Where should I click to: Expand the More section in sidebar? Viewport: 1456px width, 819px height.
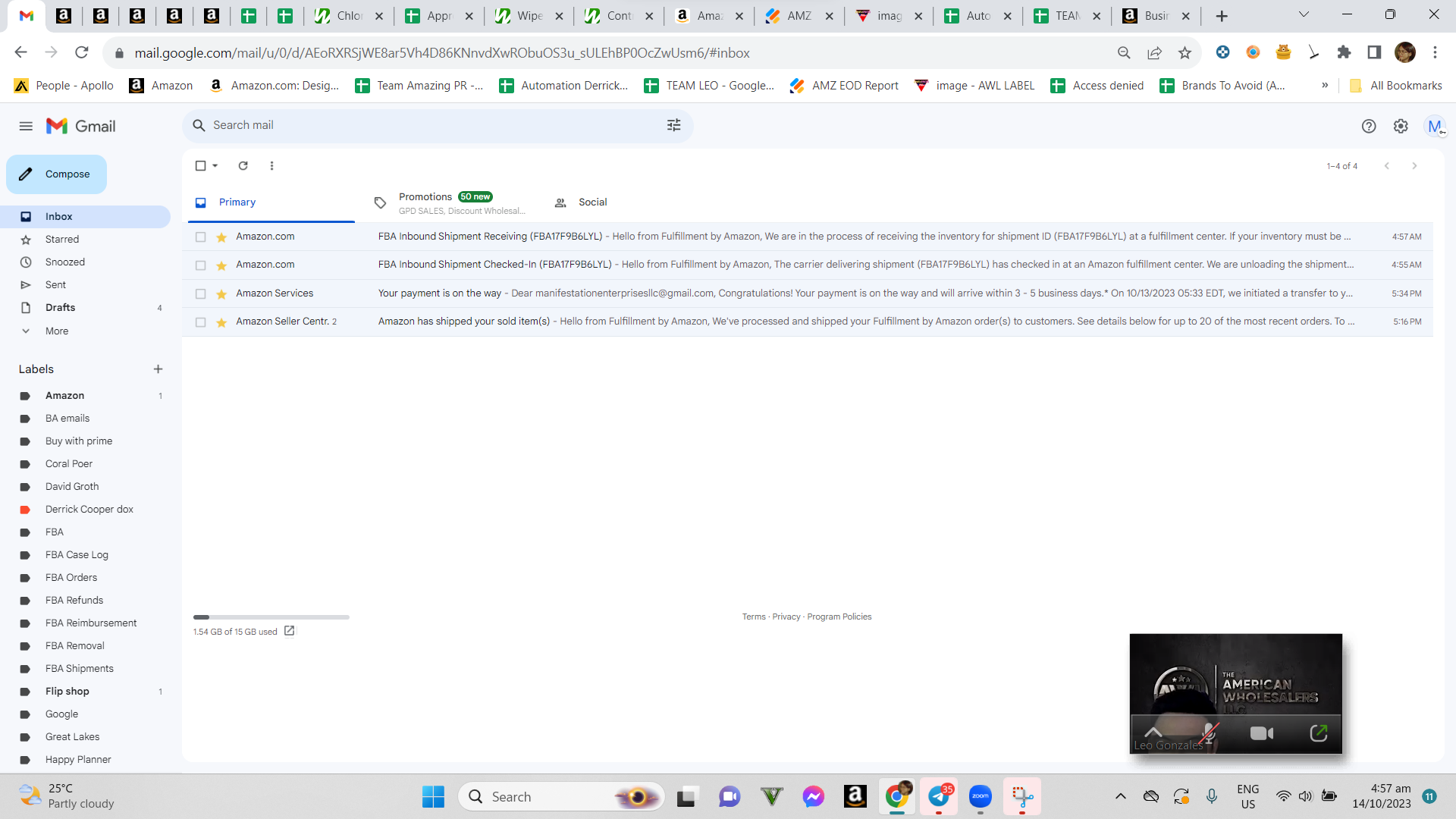(x=57, y=331)
